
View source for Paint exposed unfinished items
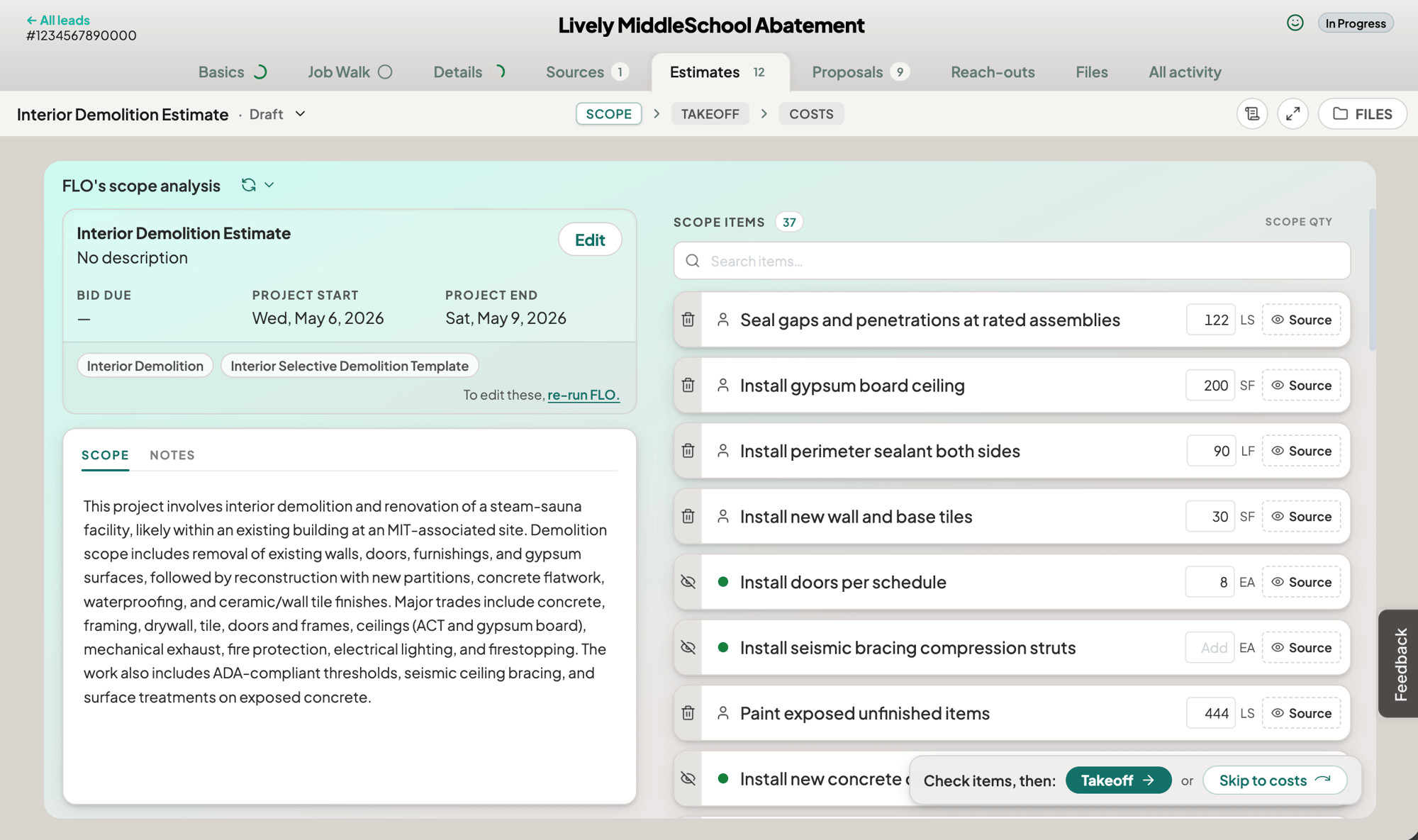tap(1301, 713)
